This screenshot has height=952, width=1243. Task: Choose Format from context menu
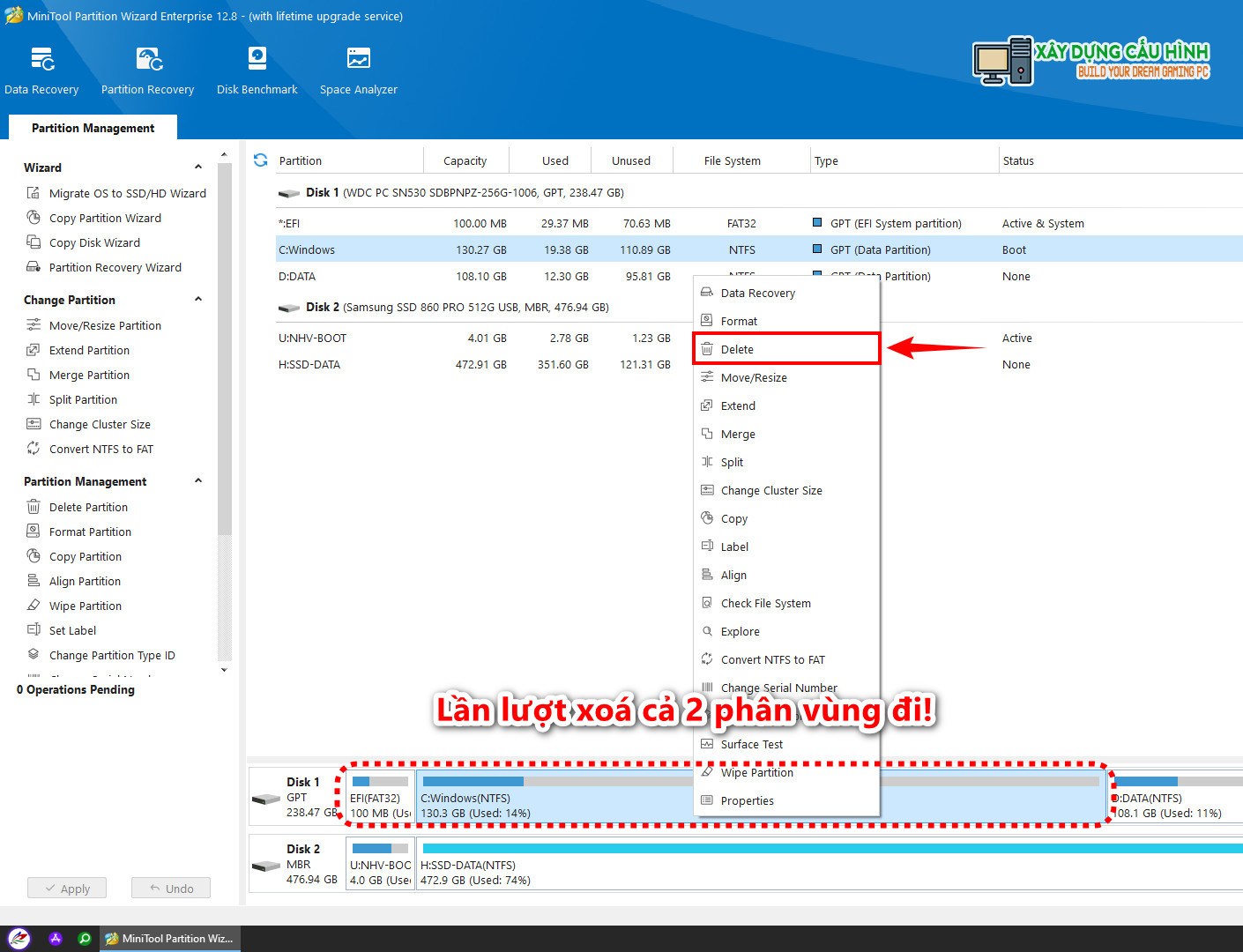point(786,321)
